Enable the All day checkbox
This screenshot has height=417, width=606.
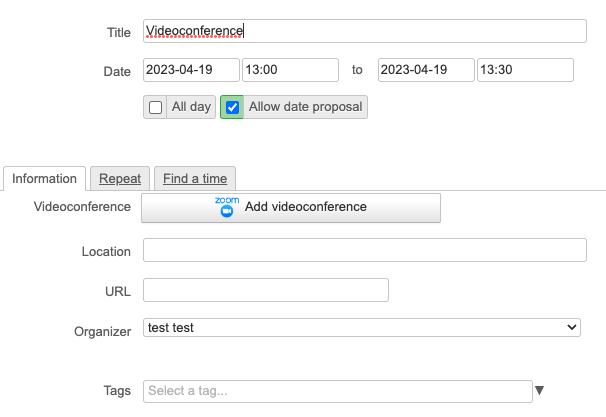click(x=156, y=108)
